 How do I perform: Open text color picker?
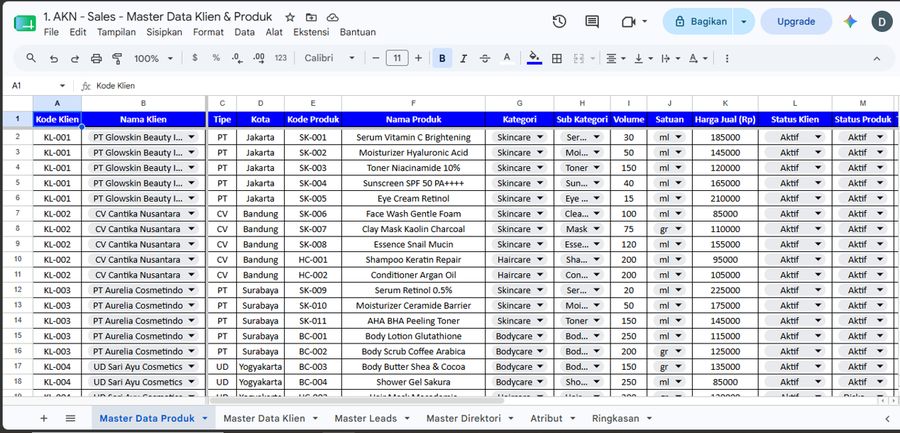tap(506, 58)
